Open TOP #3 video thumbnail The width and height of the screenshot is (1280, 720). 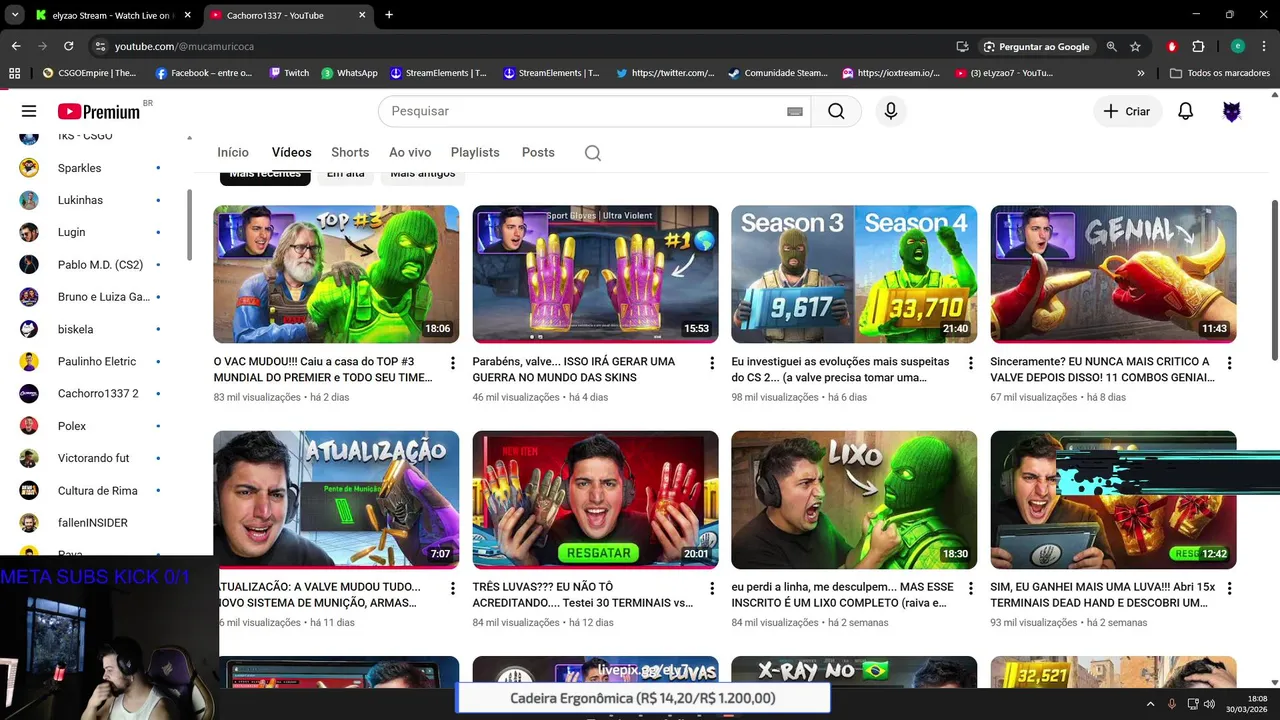(x=336, y=274)
